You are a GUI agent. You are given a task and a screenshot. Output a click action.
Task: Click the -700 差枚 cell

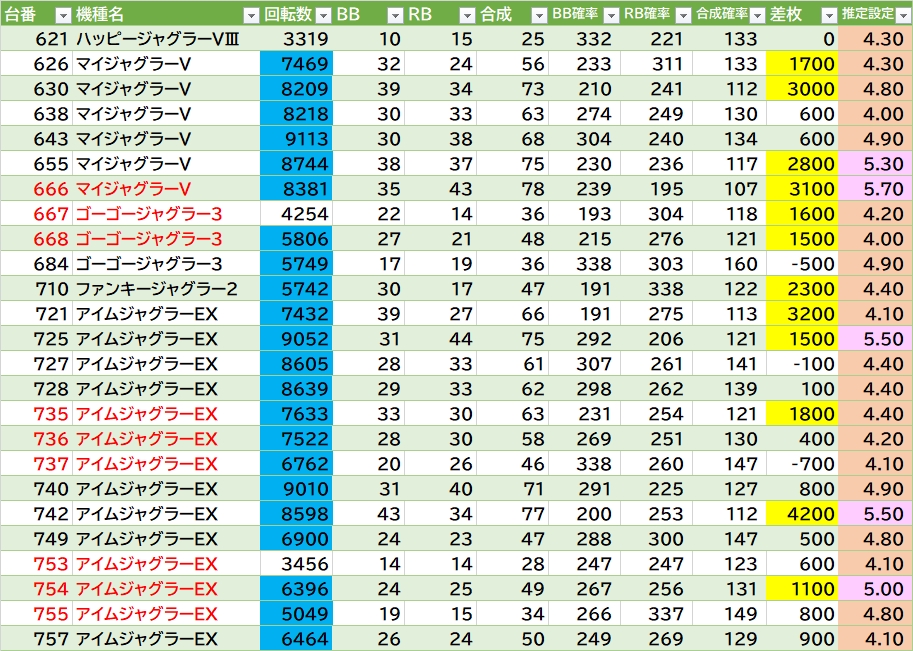point(804,464)
